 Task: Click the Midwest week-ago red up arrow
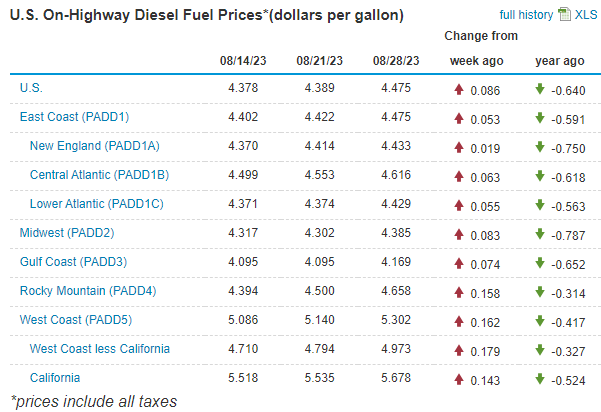[x=459, y=233]
